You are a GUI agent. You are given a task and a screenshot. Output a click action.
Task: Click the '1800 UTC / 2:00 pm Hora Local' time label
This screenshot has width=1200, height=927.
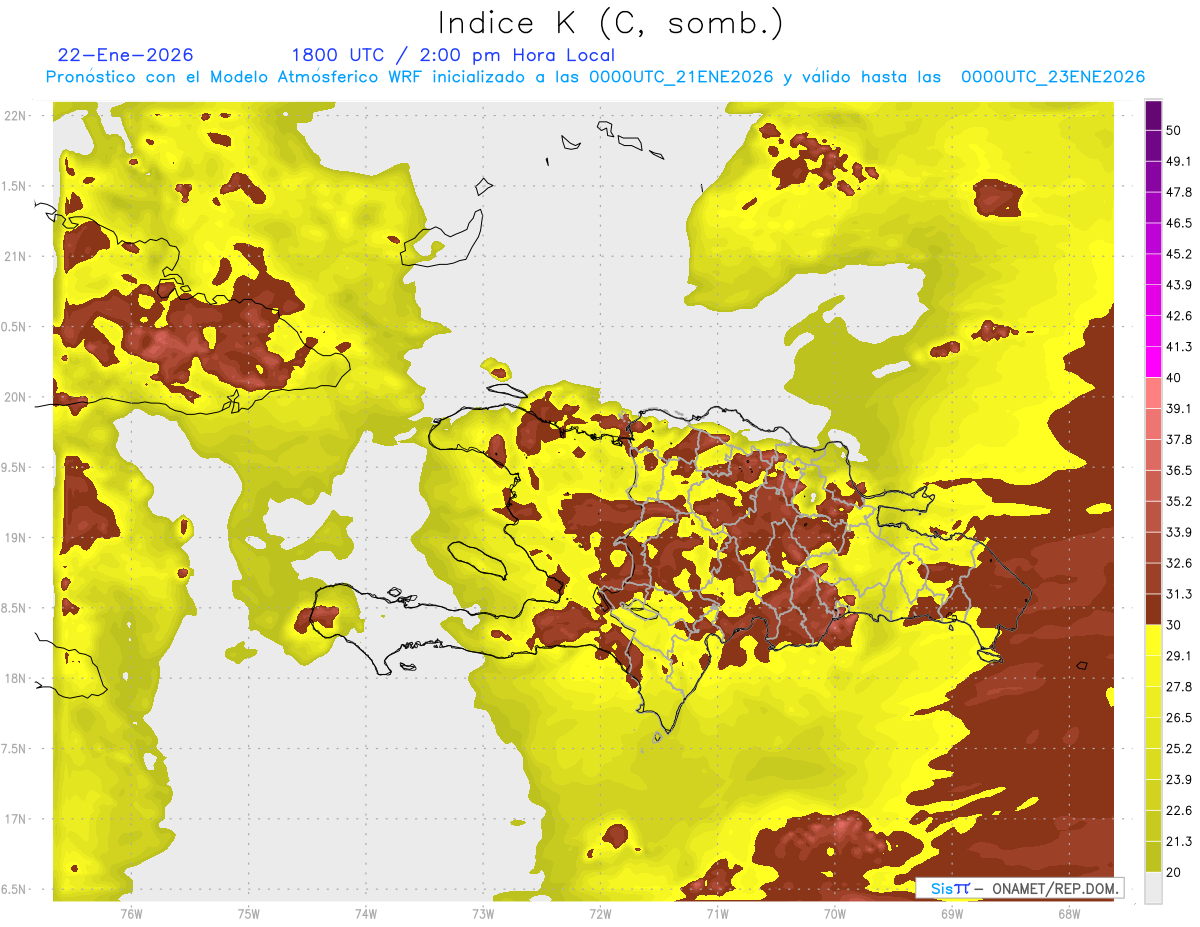click(453, 55)
